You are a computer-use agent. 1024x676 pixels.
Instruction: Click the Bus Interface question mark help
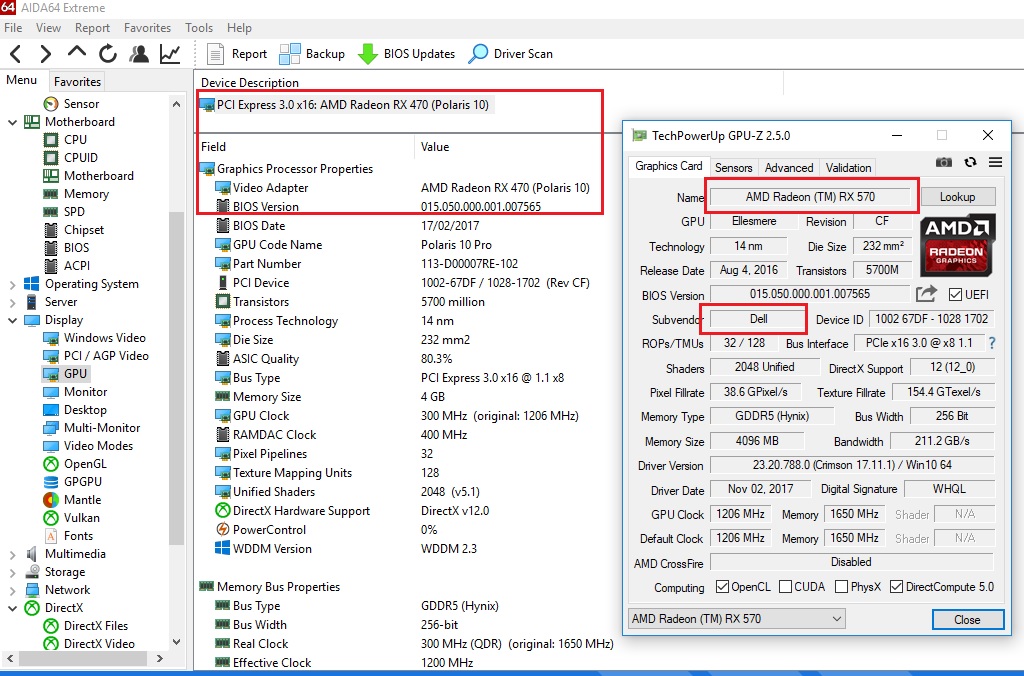coord(992,343)
